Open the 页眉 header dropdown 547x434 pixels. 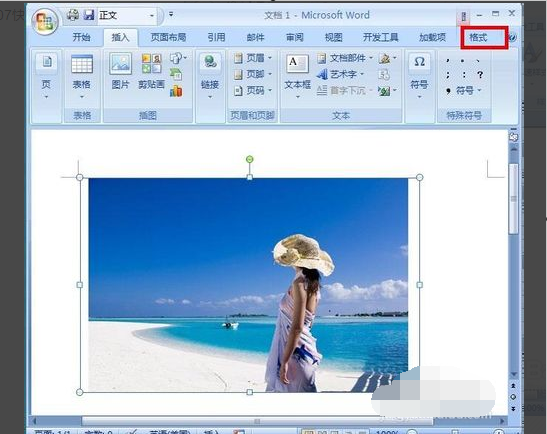pos(253,58)
